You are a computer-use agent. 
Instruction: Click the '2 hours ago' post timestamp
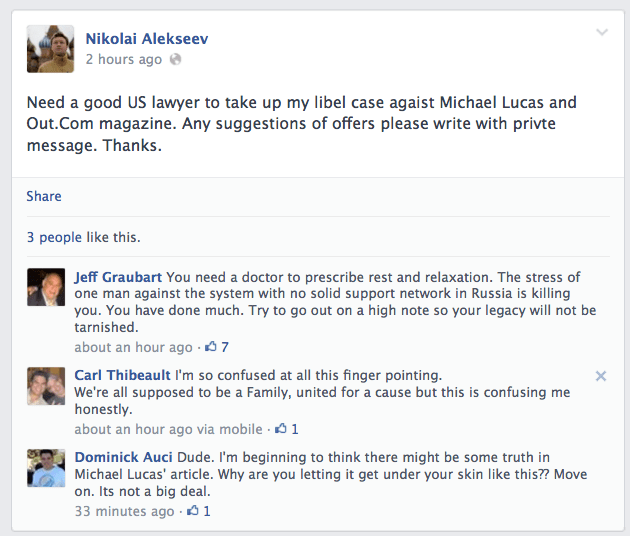[124, 59]
